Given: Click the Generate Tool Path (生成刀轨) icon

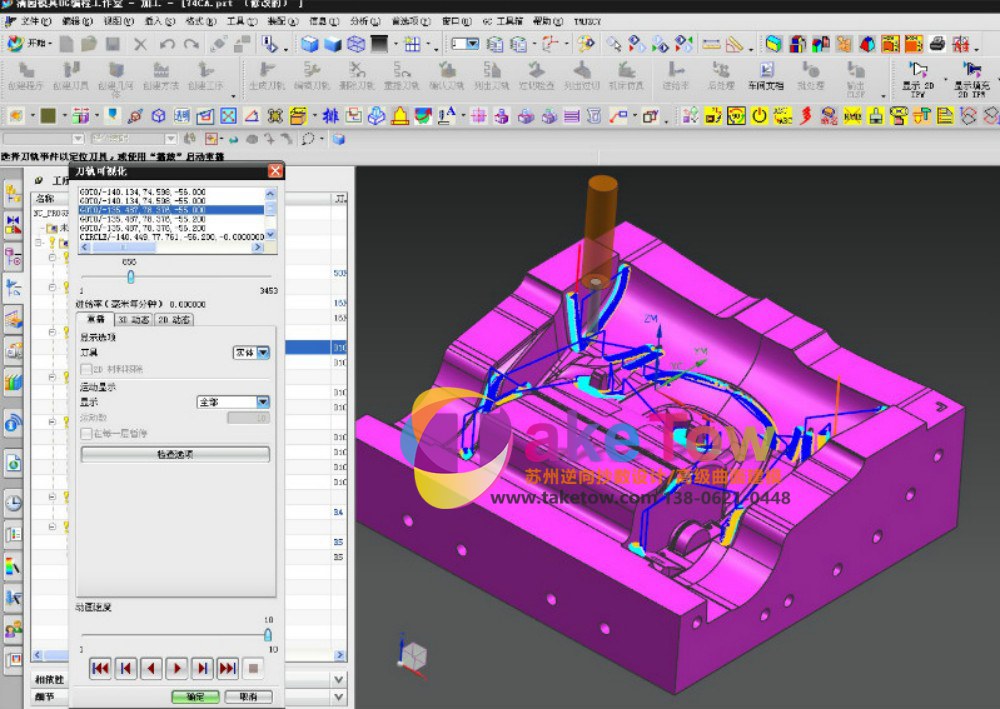Looking at the screenshot, I should pyautogui.click(x=267, y=76).
